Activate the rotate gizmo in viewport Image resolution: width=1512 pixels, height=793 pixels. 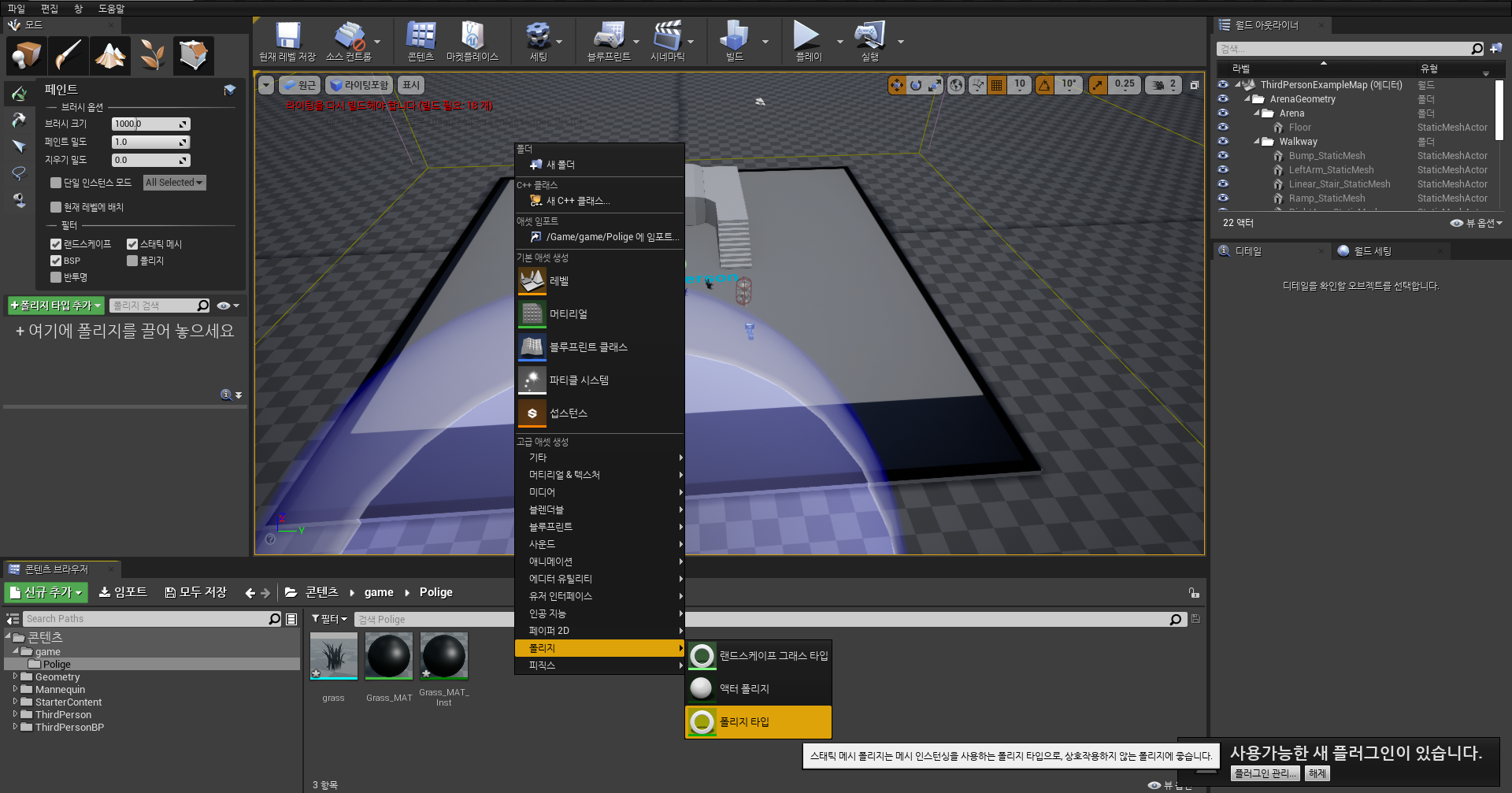tap(916, 85)
